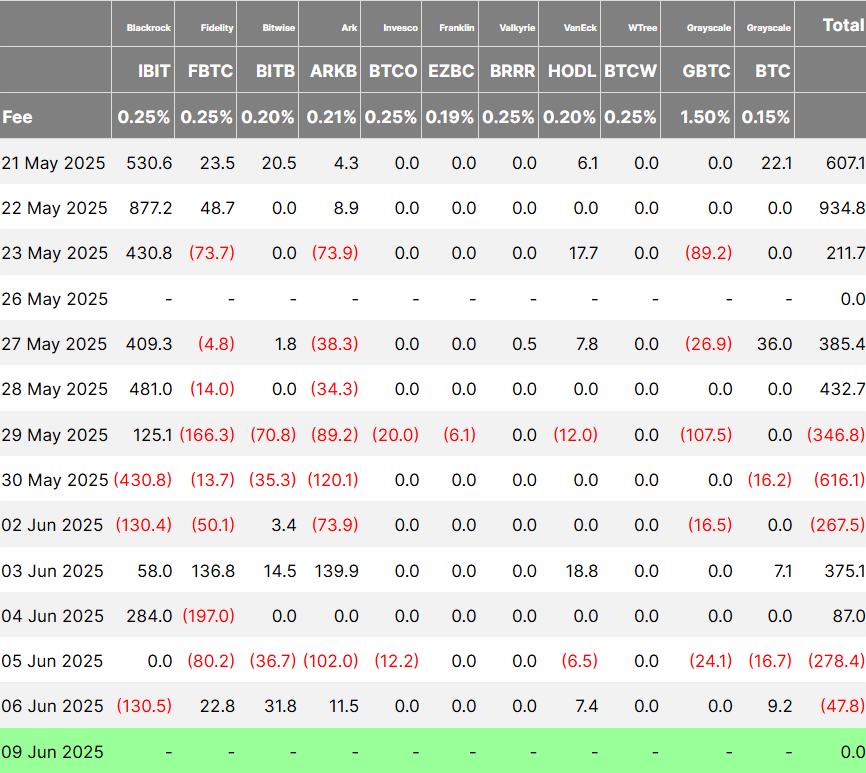Select the WTree issuer label
The height and width of the screenshot is (773, 866).
pyautogui.click(x=642, y=28)
